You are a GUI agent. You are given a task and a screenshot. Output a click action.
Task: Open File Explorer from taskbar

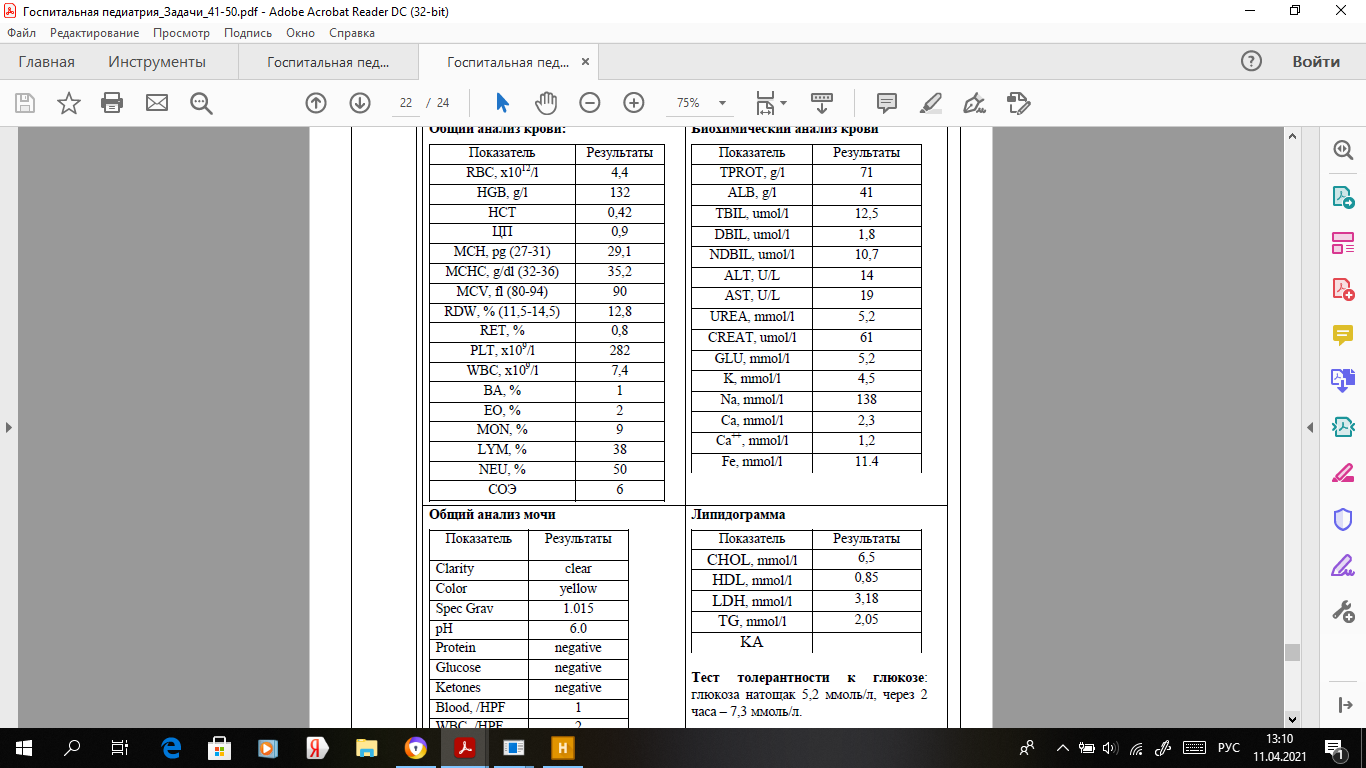click(x=366, y=747)
